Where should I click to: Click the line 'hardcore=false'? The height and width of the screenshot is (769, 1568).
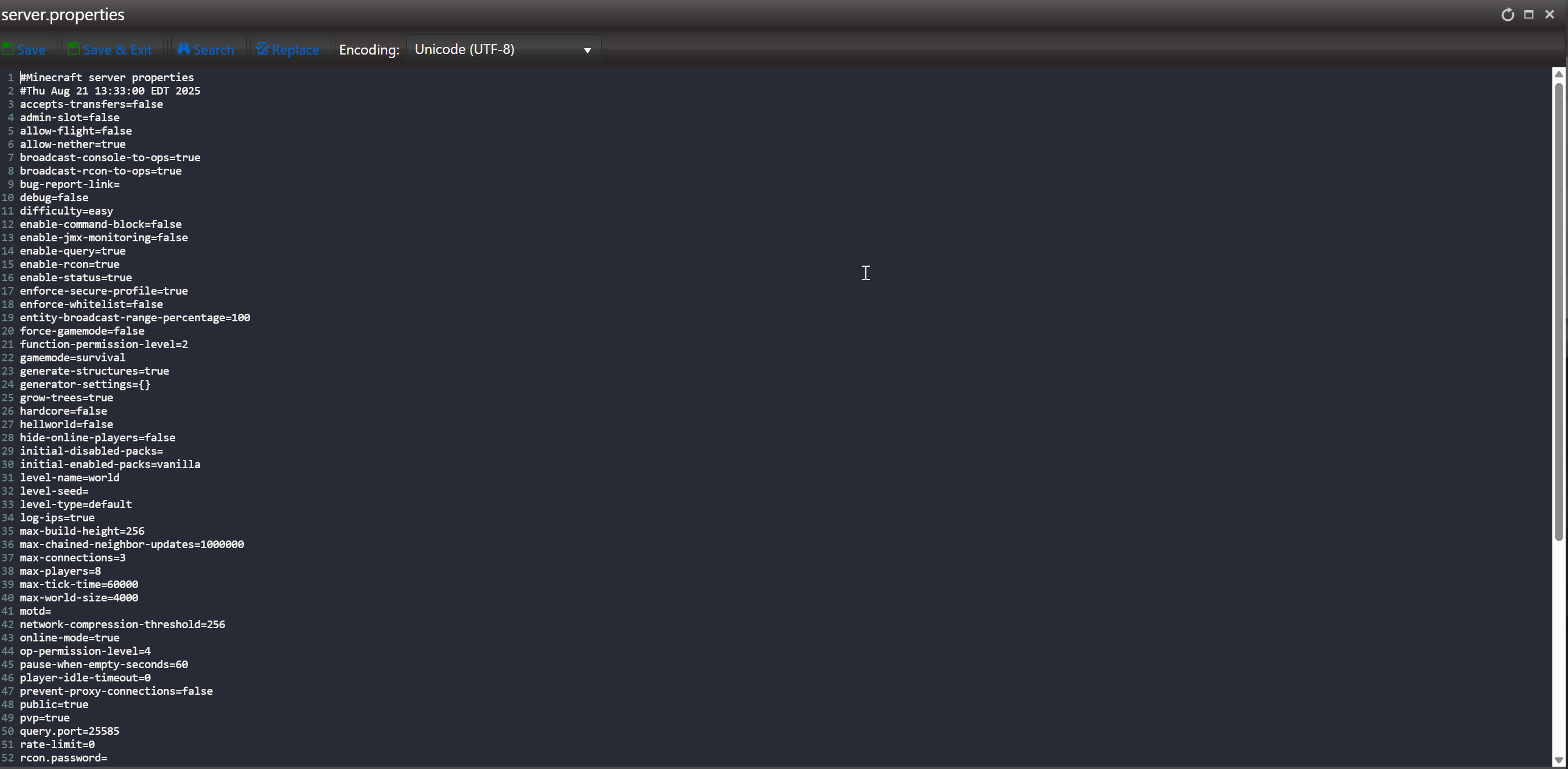click(x=63, y=411)
